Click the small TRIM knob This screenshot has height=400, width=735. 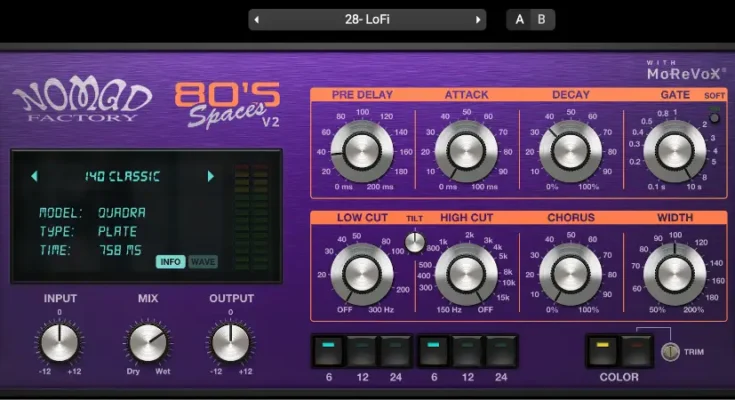pyautogui.click(x=670, y=351)
